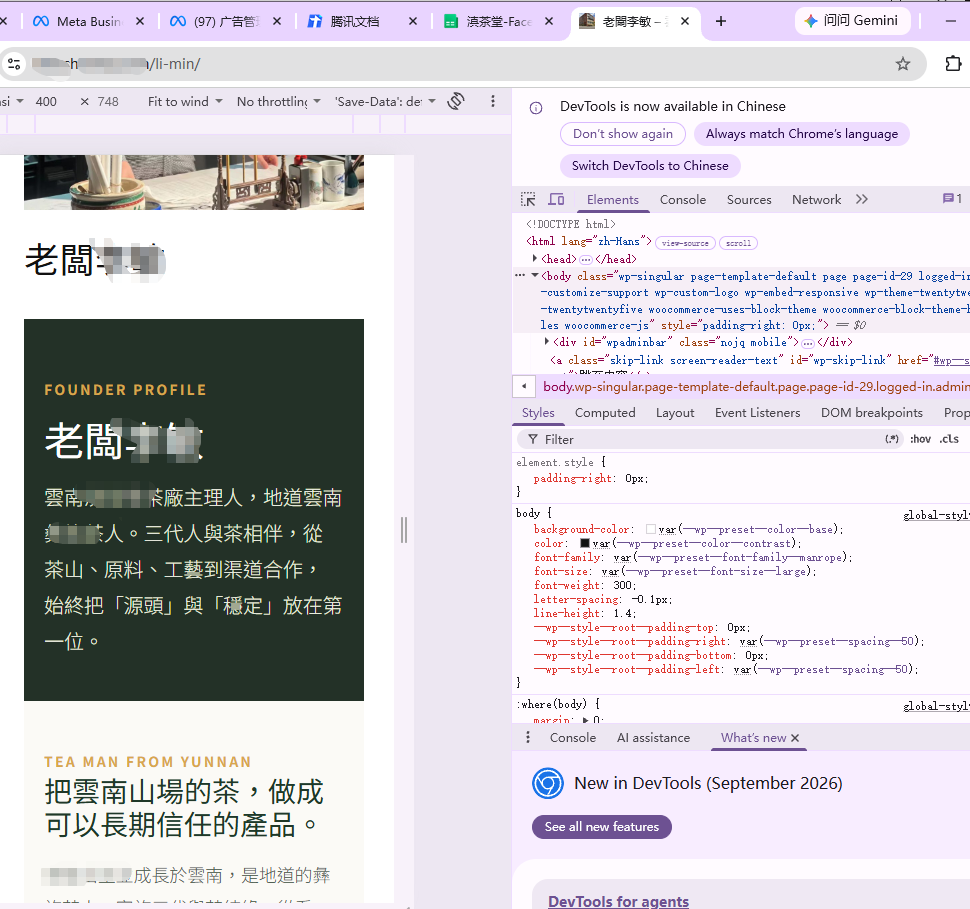Open site information icon in address bar
Viewport: 970px width, 909px height.
[14, 64]
